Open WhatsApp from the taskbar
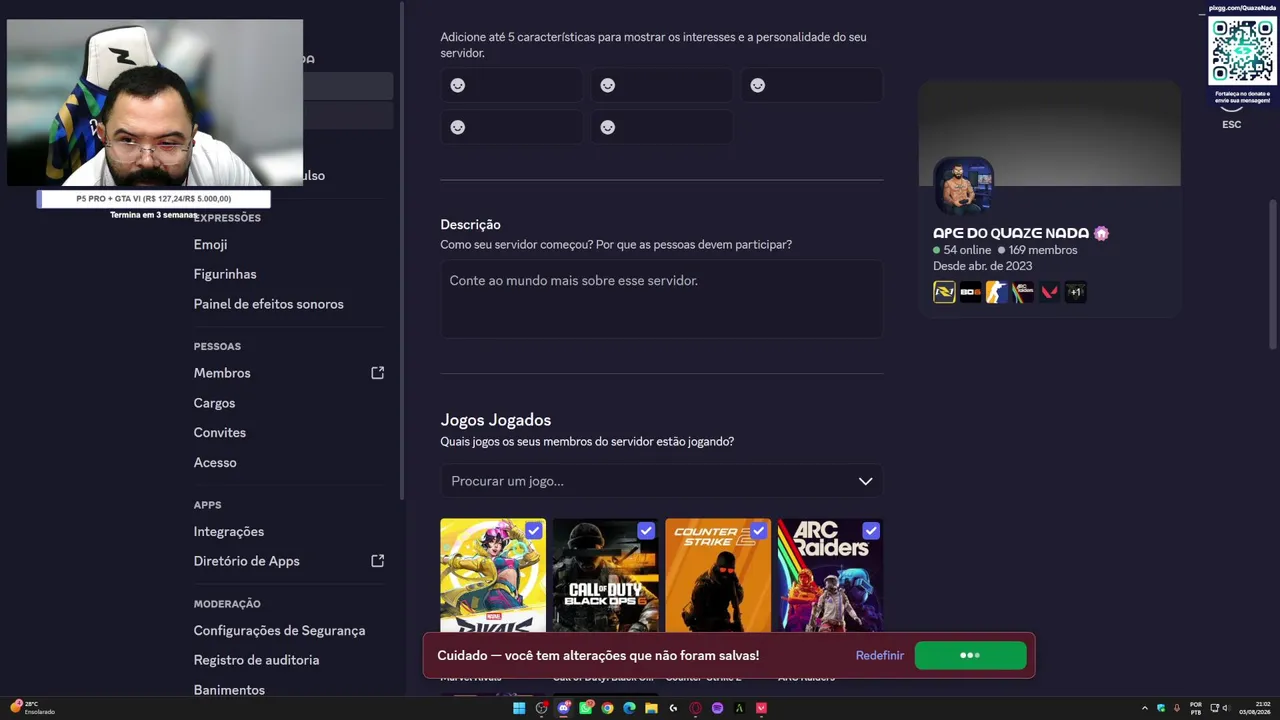The image size is (1280, 720). tap(585, 708)
